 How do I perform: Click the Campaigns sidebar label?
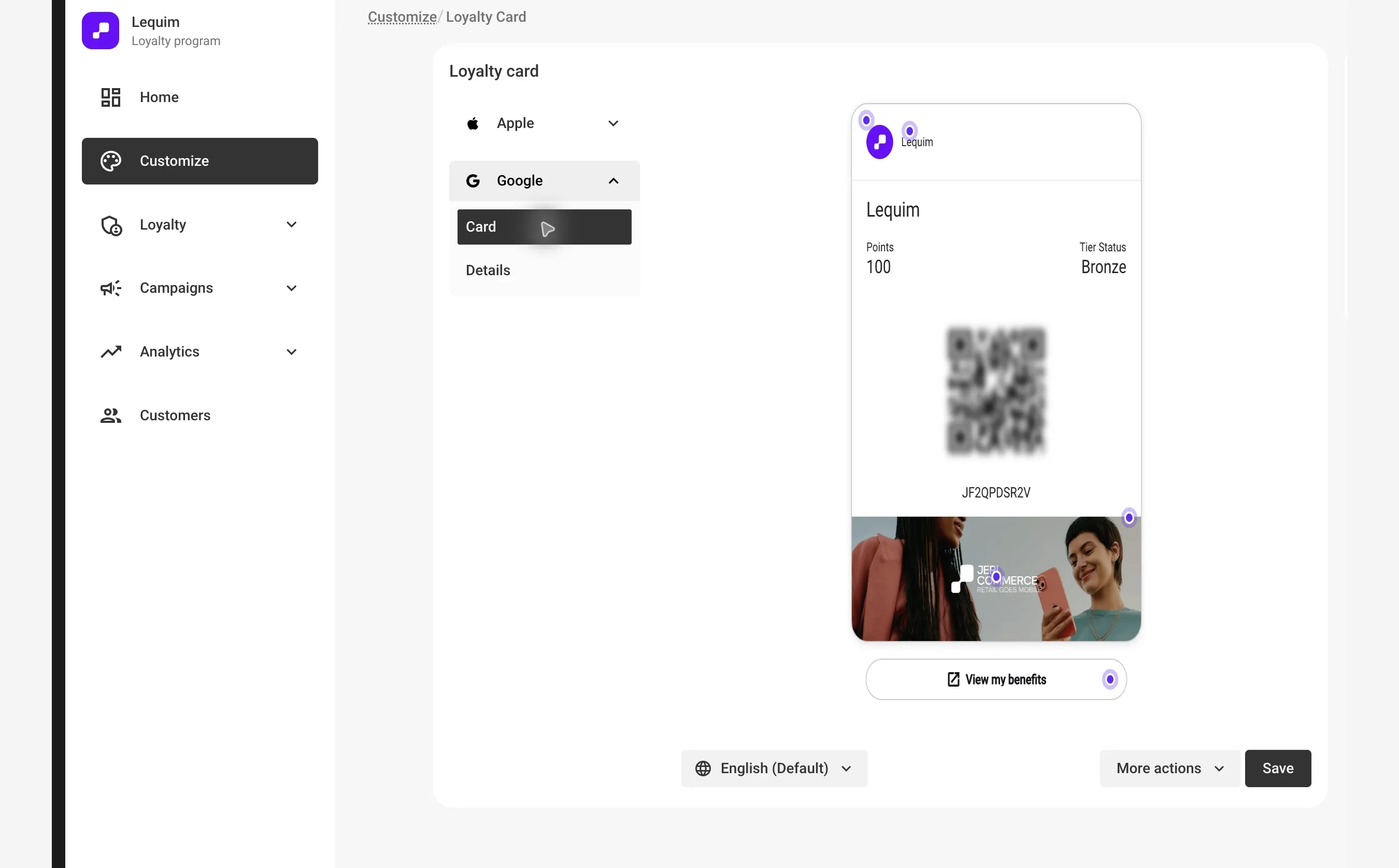tap(176, 288)
